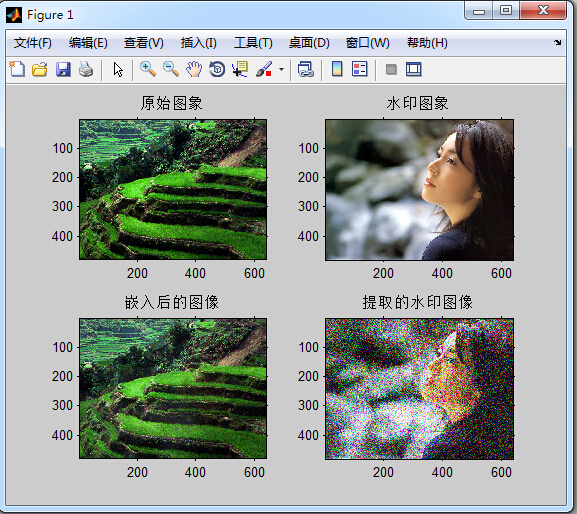Screen dimensions: 577x514
Task: Select the title text 嵌入后的图像
Action: [x=171, y=302]
